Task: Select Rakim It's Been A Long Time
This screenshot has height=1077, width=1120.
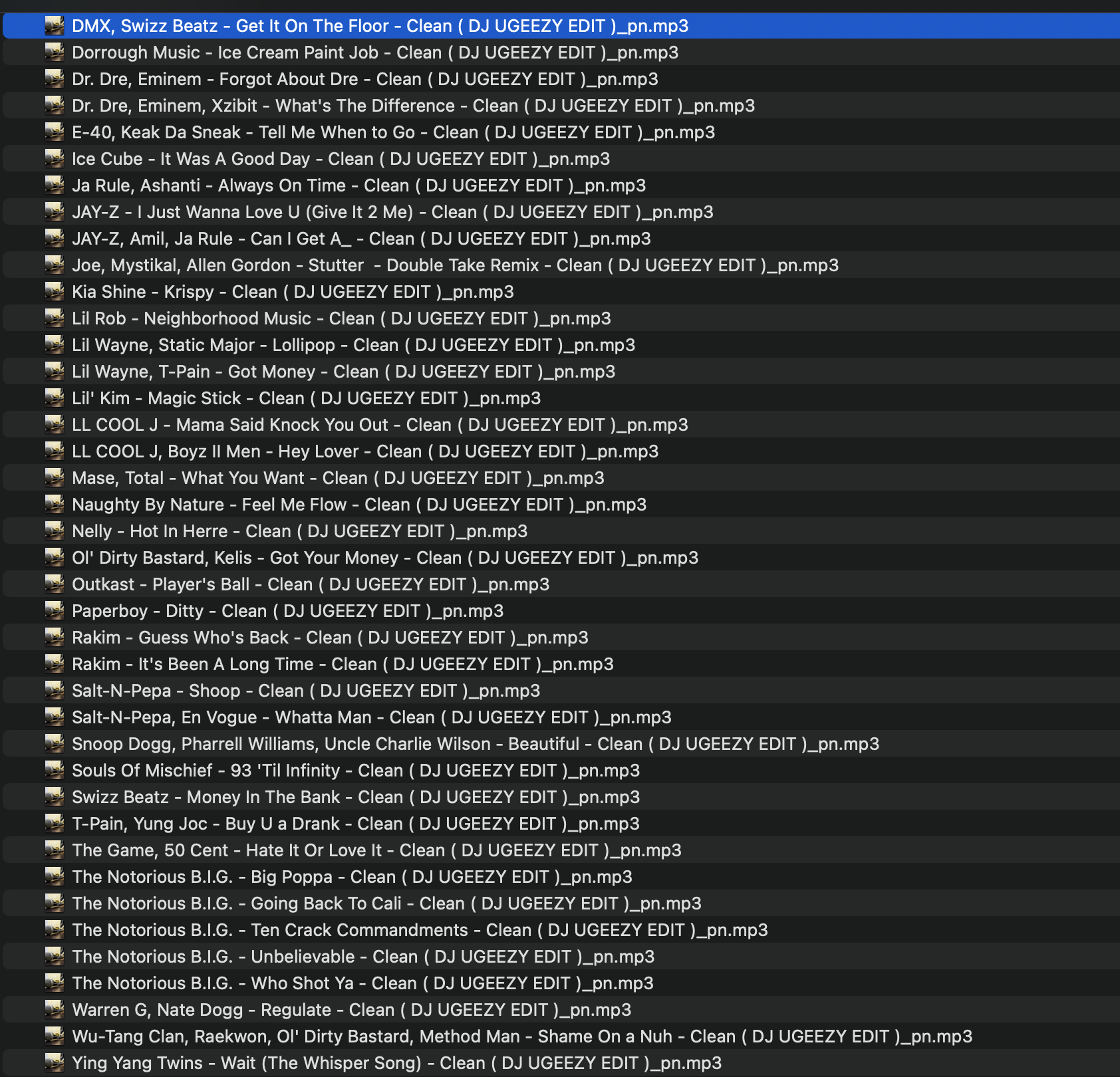Action: pyautogui.click(x=343, y=664)
